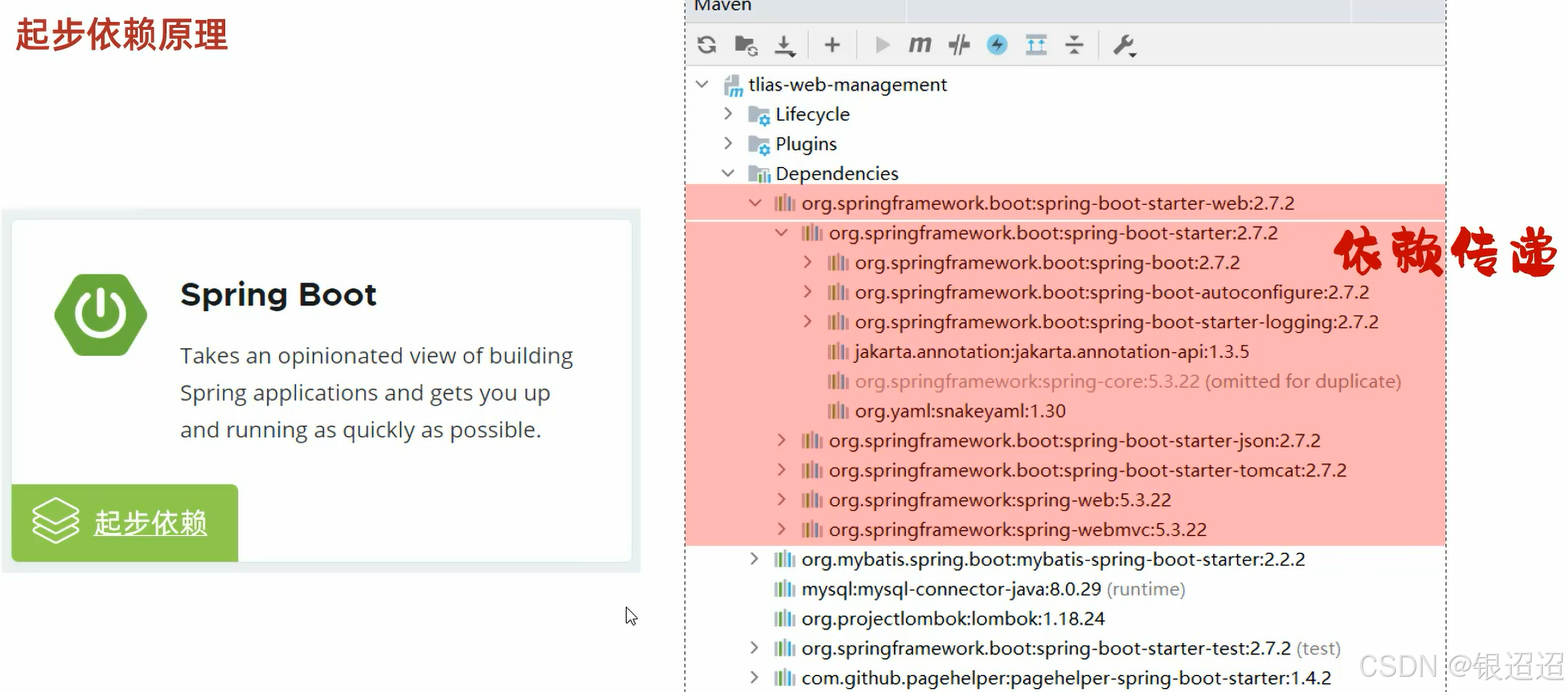This screenshot has height=692, width=1568.
Task: Select spring-web:5.3.22 label text
Action: point(1000,500)
